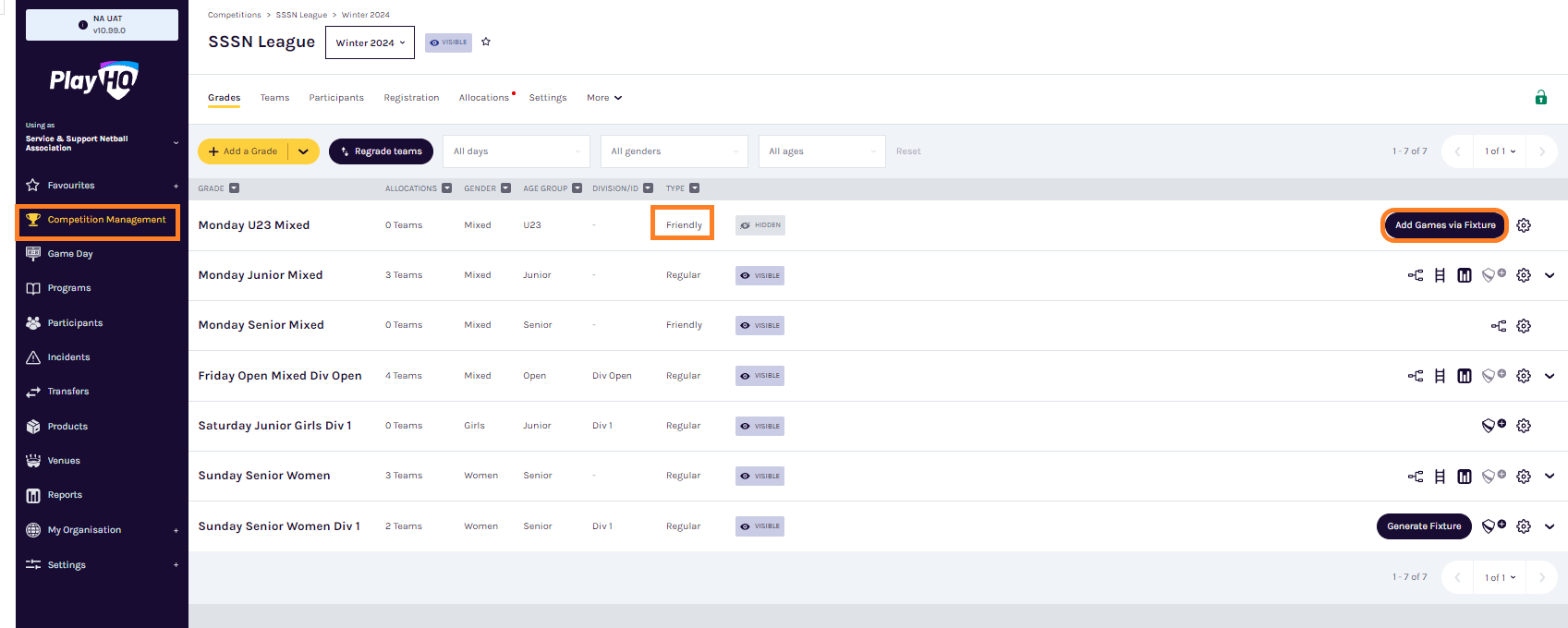Screen dimensions: 1568x628
Task: Switch to the Registration tab
Action: point(411,98)
